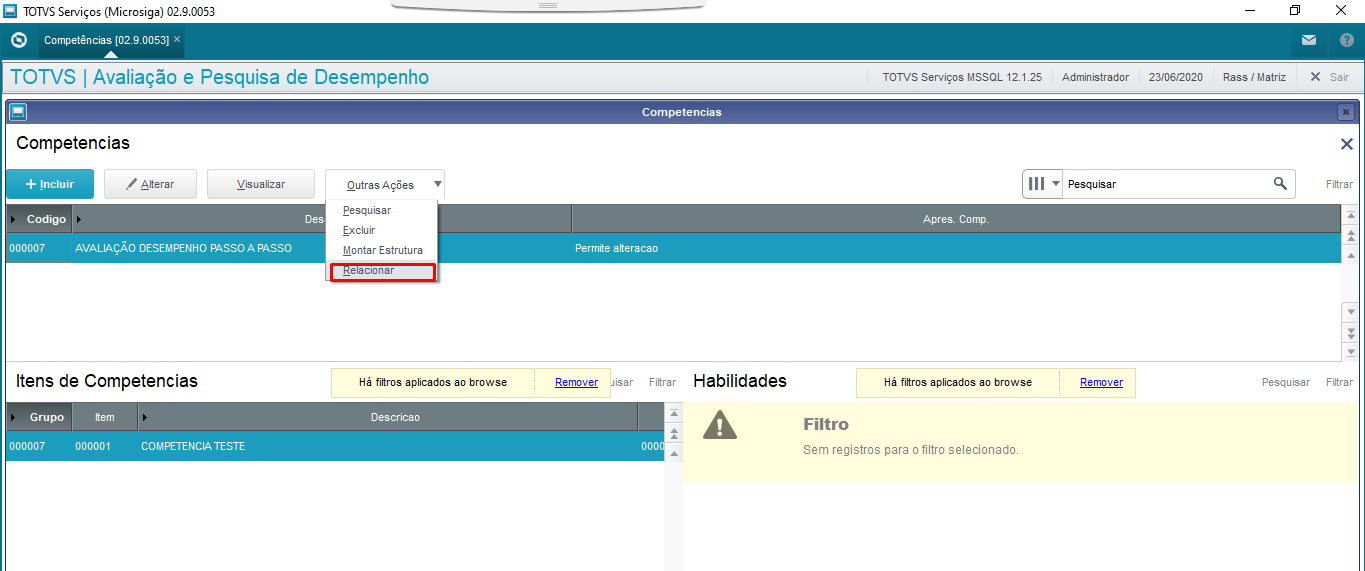Choose Excluir from Outras Ações menu

coord(359,231)
